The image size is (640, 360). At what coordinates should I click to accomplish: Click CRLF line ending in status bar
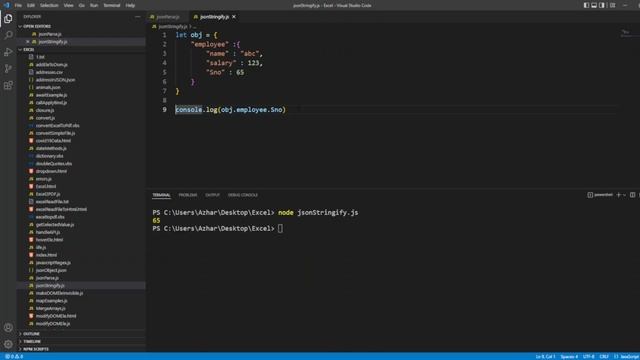604,356
